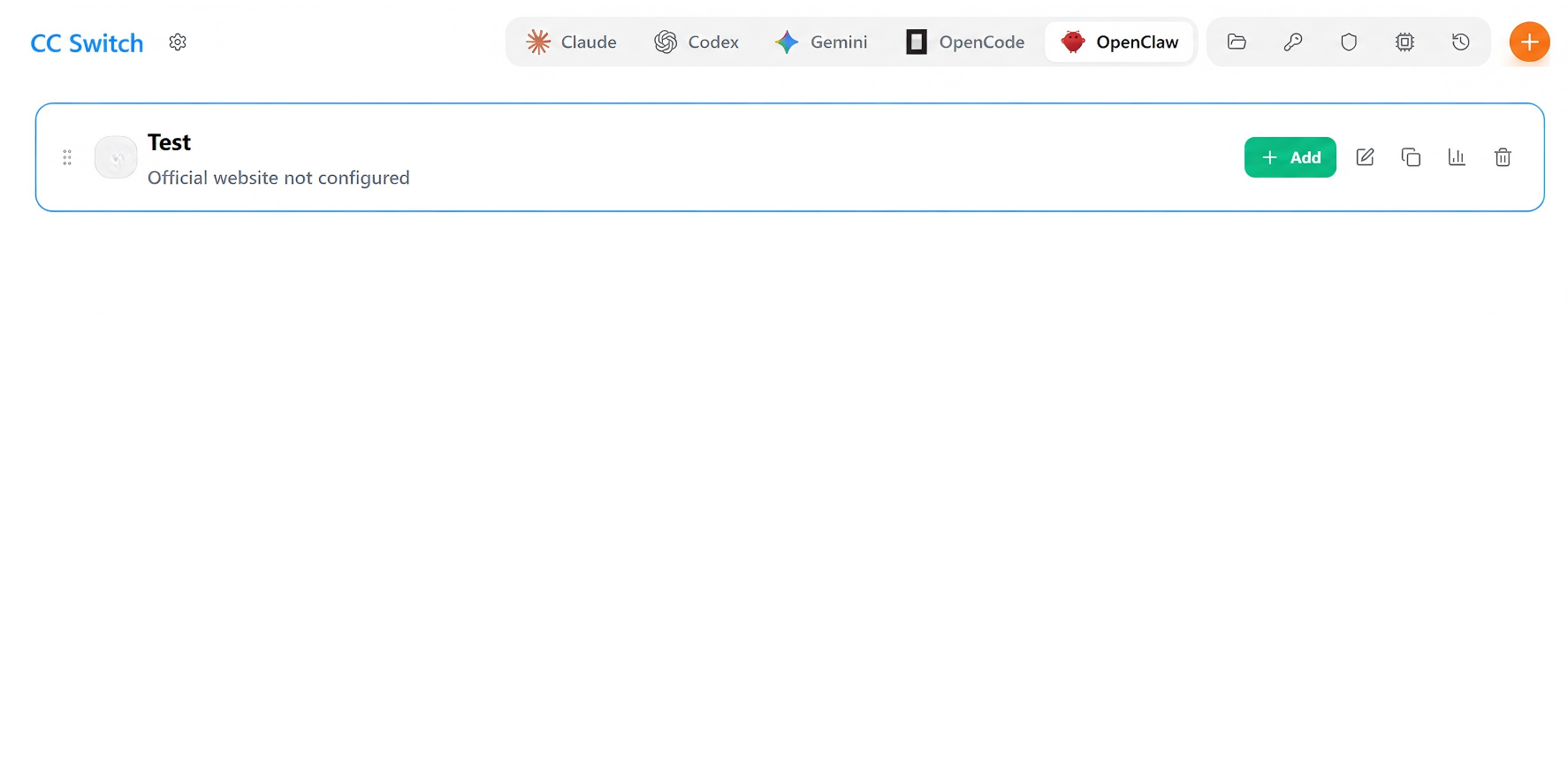The height and width of the screenshot is (784, 1568).
Task: Click the CC Switch title link
Action: point(87,43)
